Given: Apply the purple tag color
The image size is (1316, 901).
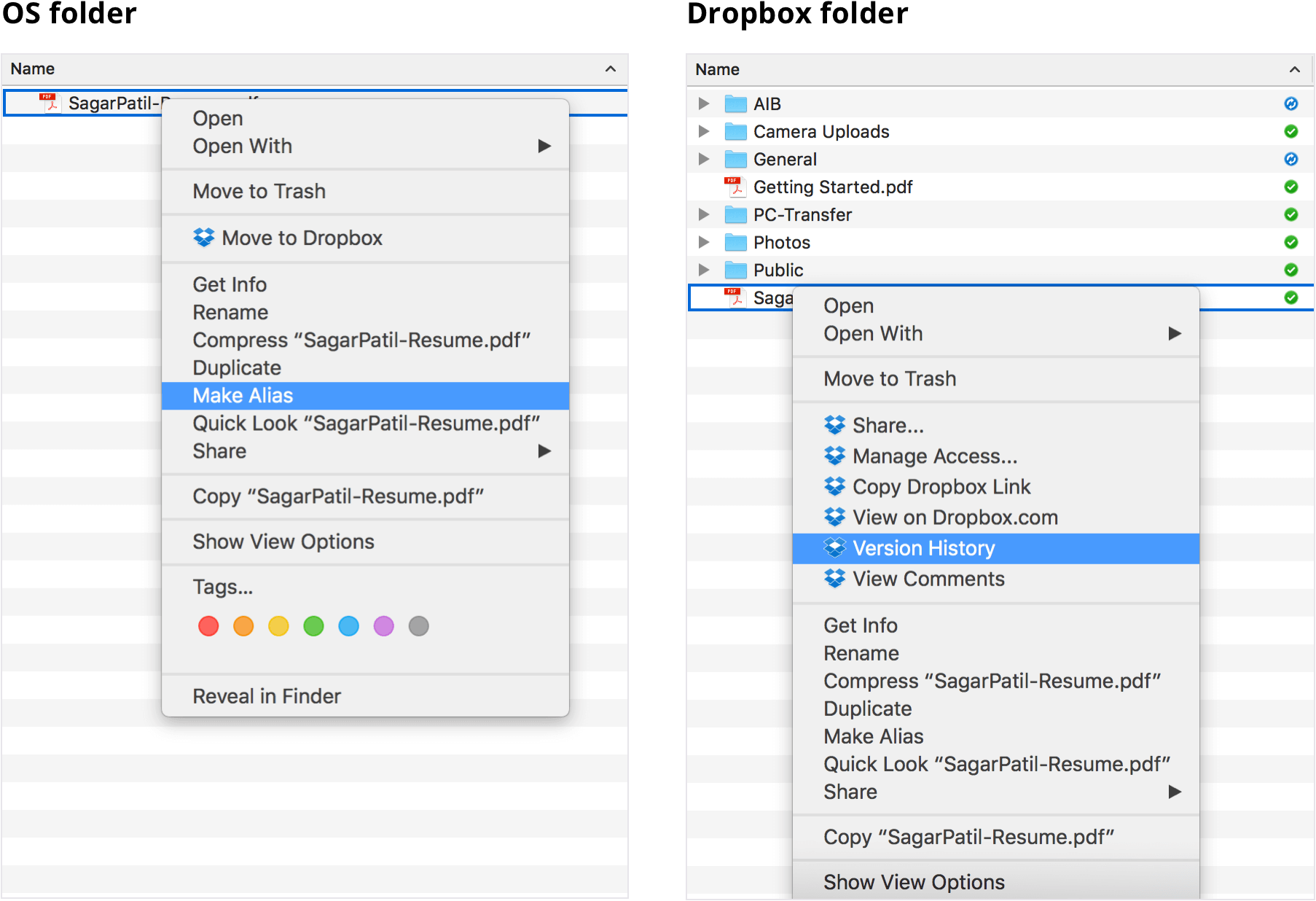Looking at the screenshot, I should pyautogui.click(x=383, y=626).
